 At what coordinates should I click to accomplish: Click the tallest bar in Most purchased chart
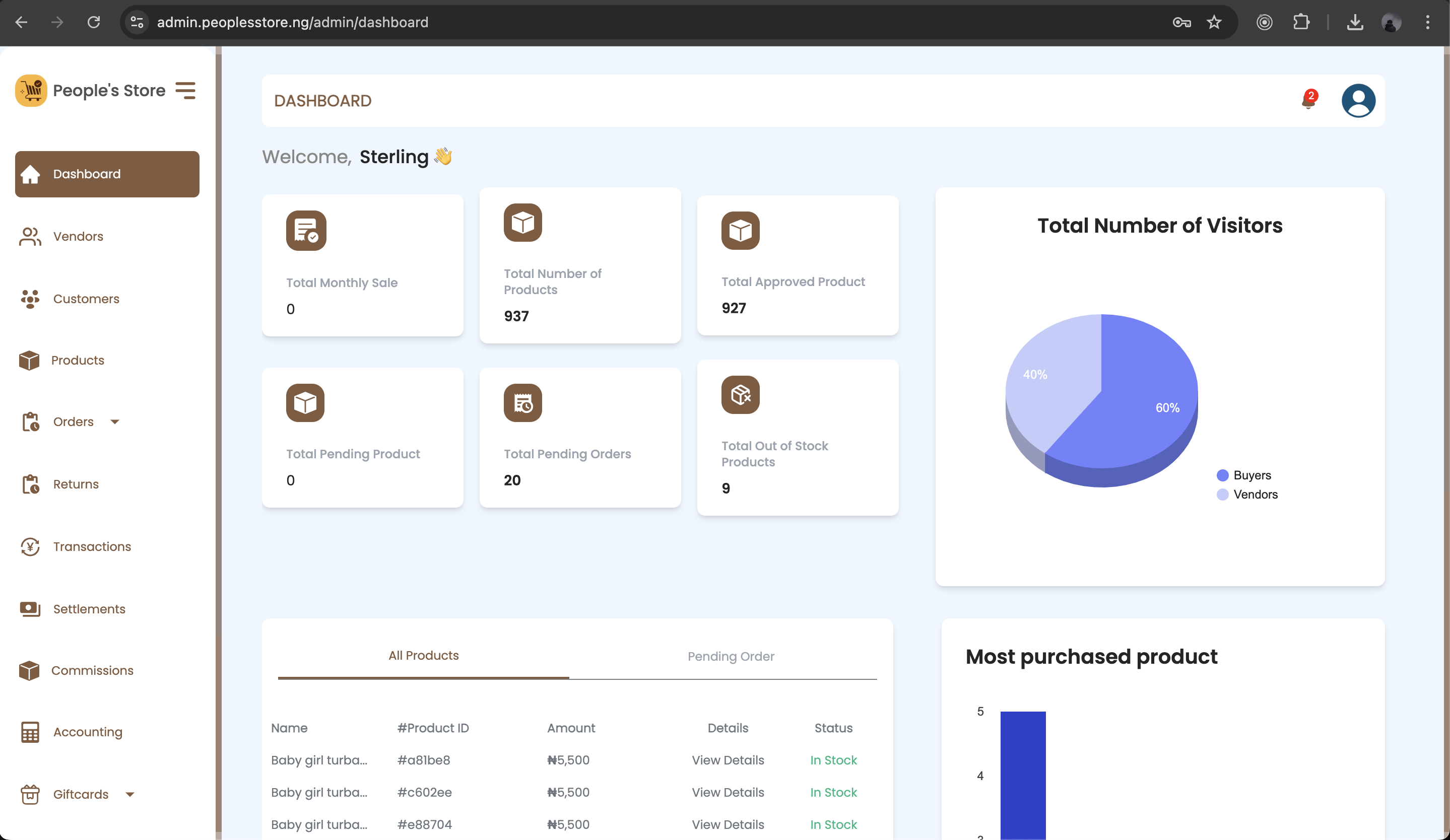coord(1022,775)
